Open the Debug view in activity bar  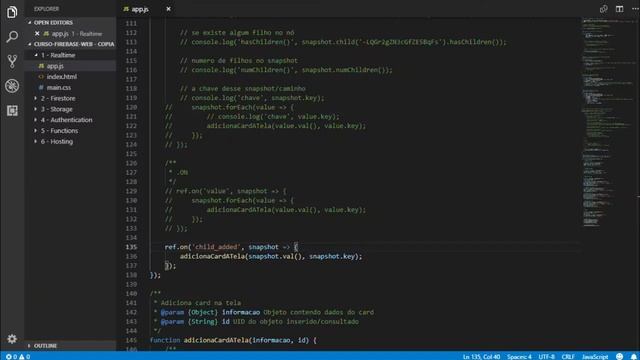pyautogui.click(x=12, y=86)
